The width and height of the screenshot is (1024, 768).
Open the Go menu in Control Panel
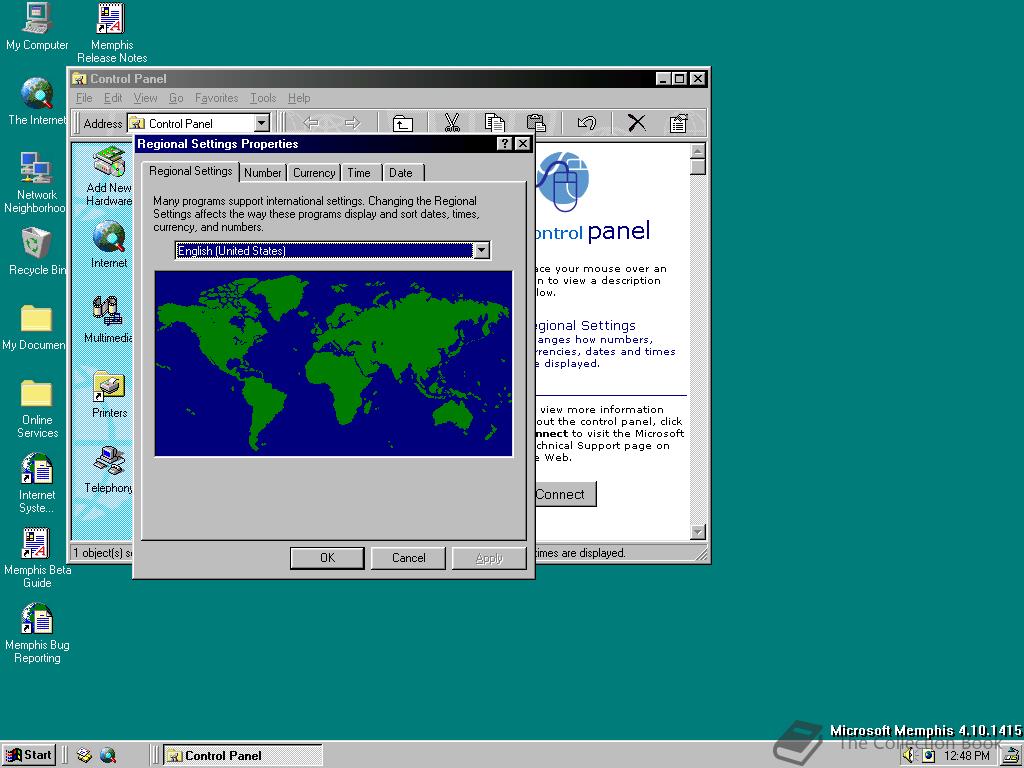click(176, 98)
